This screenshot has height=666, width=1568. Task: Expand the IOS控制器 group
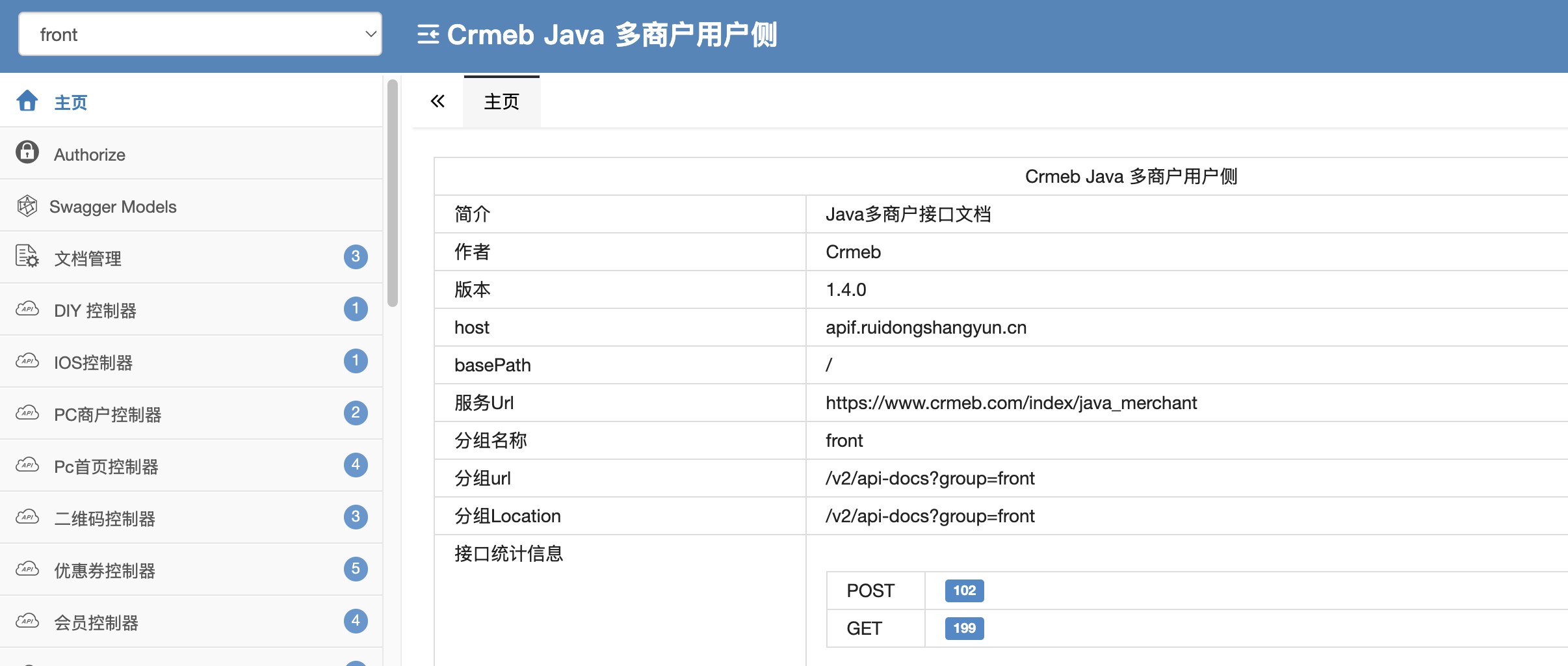coord(191,362)
